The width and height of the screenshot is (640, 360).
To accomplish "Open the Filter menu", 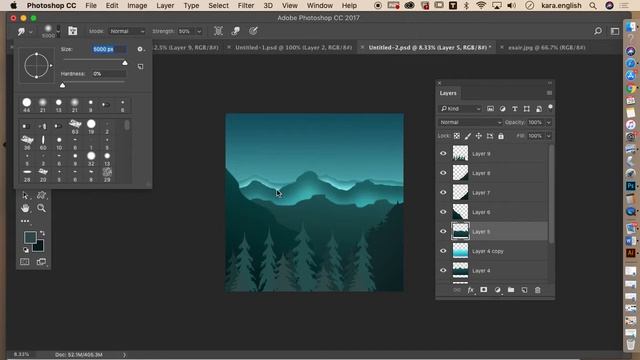I will click(x=246, y=6).
